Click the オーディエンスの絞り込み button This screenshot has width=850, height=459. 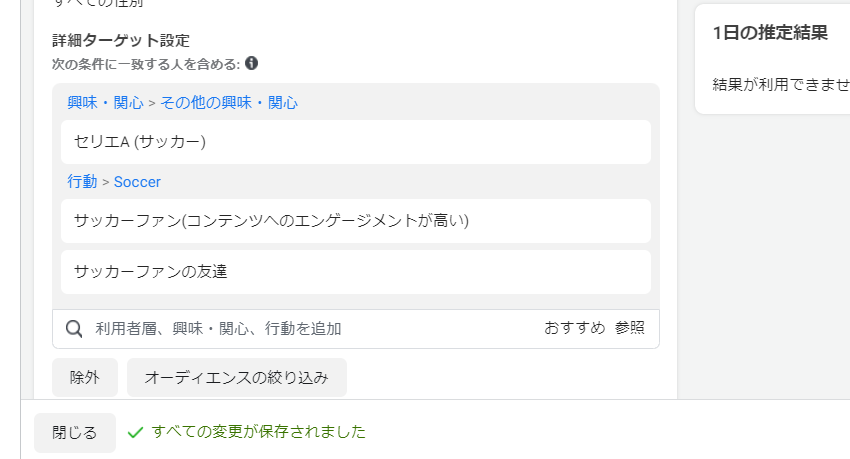[237, 377]
